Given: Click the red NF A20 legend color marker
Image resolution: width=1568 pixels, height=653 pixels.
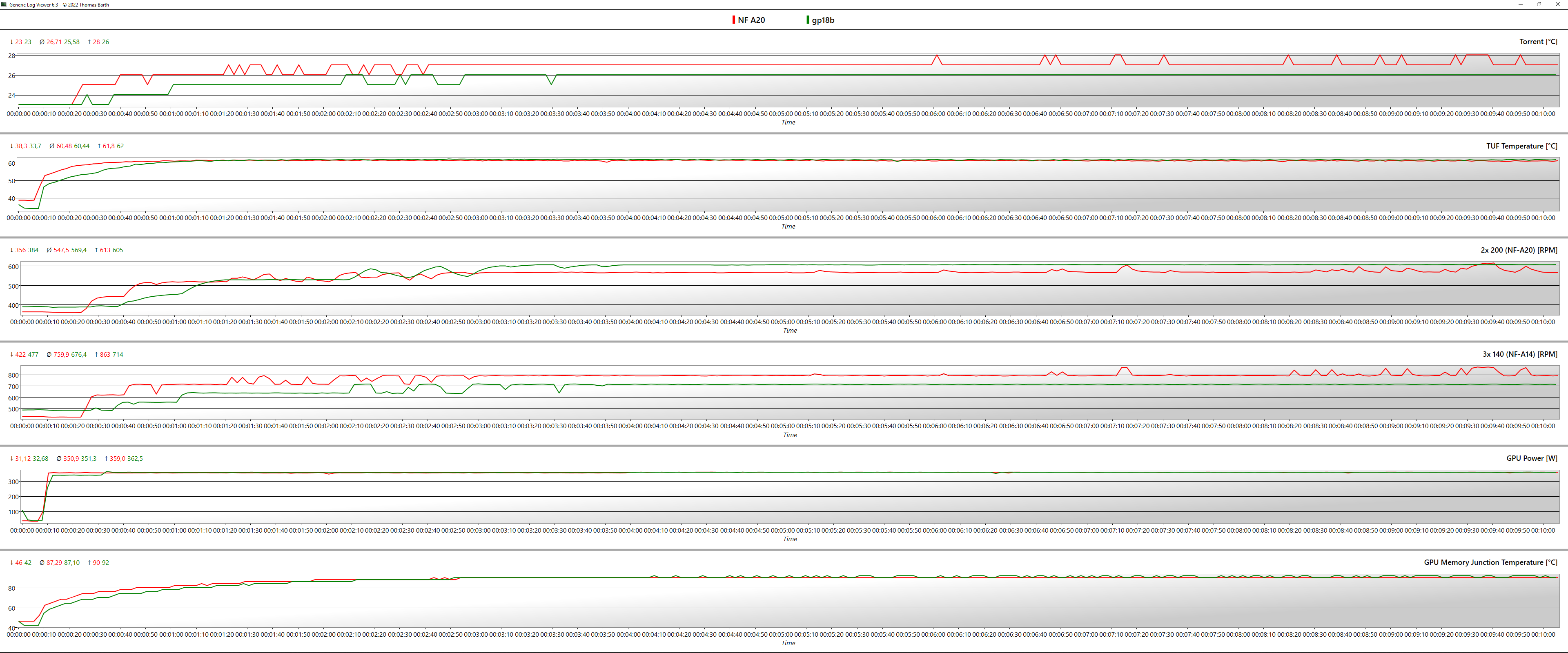Looking at the screenshot, I should (x=733, y=20).
